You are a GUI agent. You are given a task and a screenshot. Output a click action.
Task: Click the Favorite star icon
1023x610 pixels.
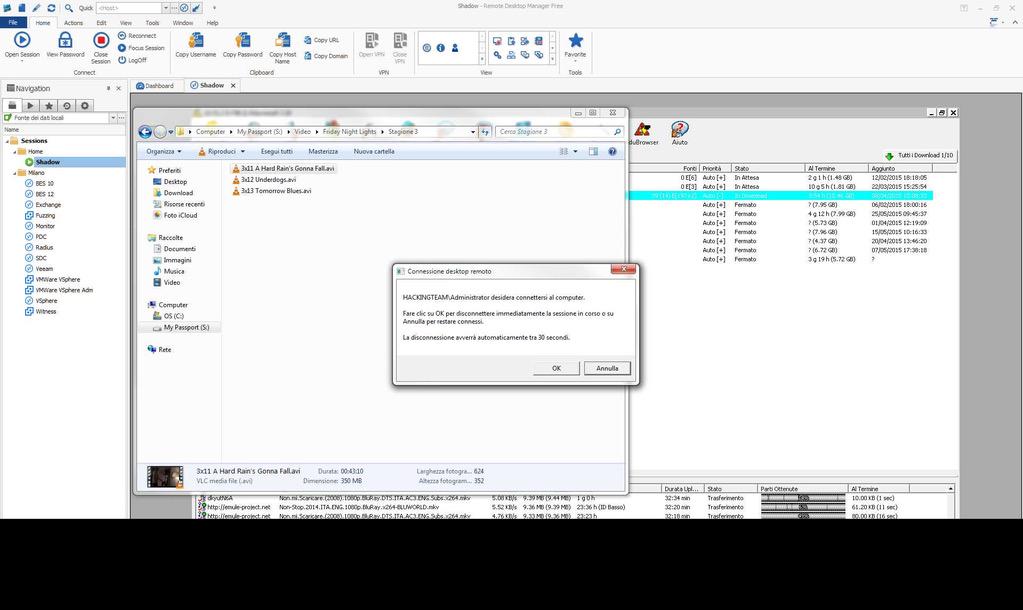pyautogui.click(x=575, y=40)
